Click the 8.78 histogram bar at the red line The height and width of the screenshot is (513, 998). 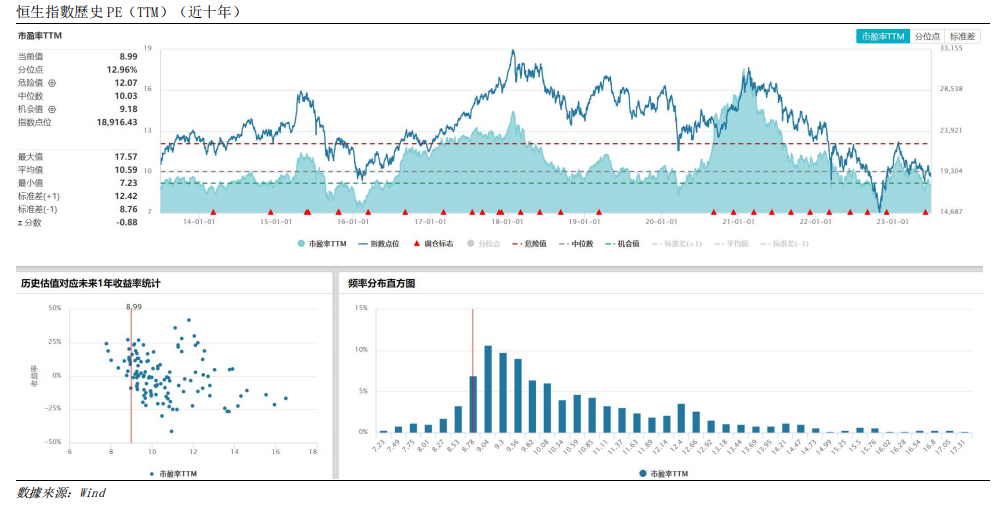coord(474,404)
